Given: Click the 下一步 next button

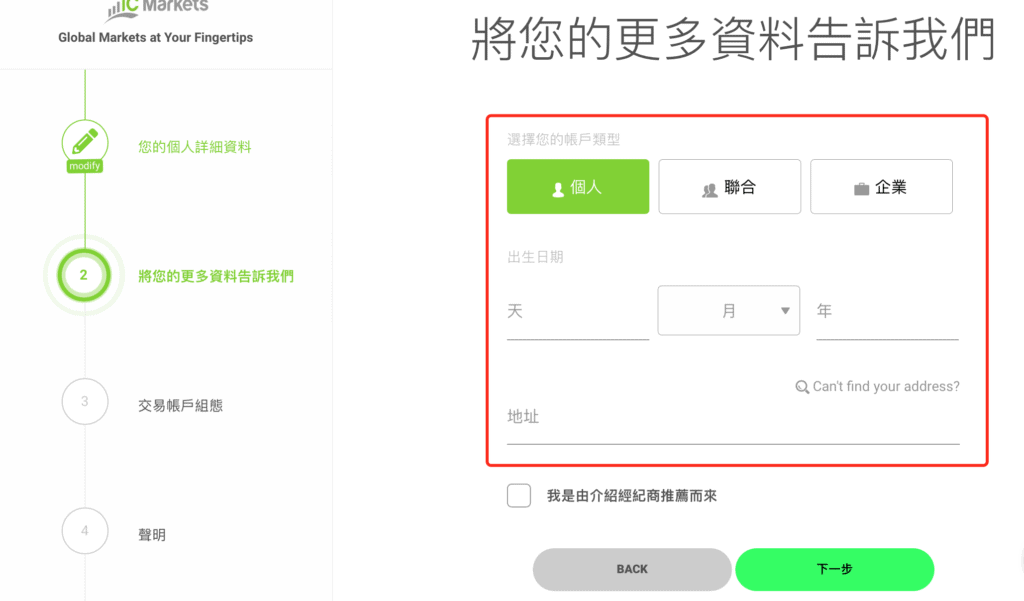Looking at the screenshot, I should pyautogui.click(x=835, y=569).
